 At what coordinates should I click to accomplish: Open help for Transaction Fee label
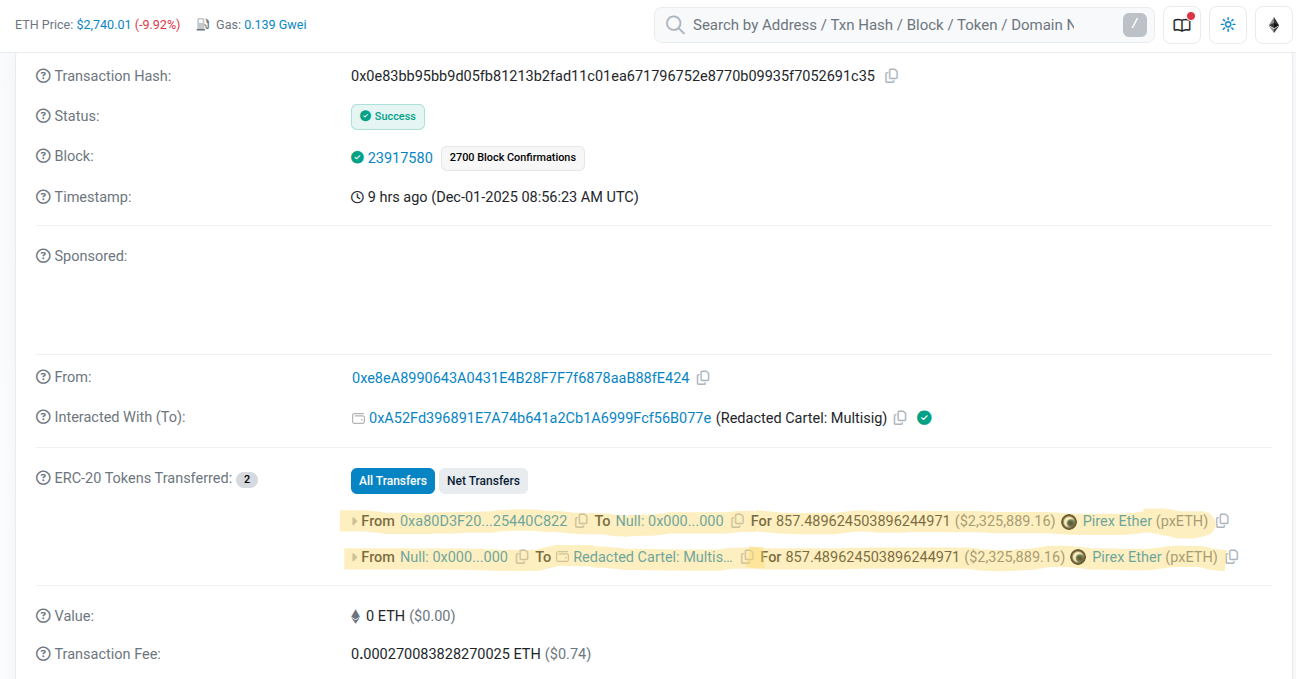43,654
